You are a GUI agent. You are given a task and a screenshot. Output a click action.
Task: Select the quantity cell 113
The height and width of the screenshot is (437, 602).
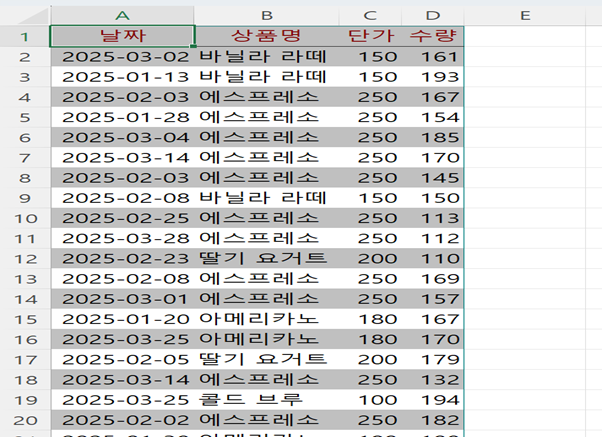(x=433, y=218)
